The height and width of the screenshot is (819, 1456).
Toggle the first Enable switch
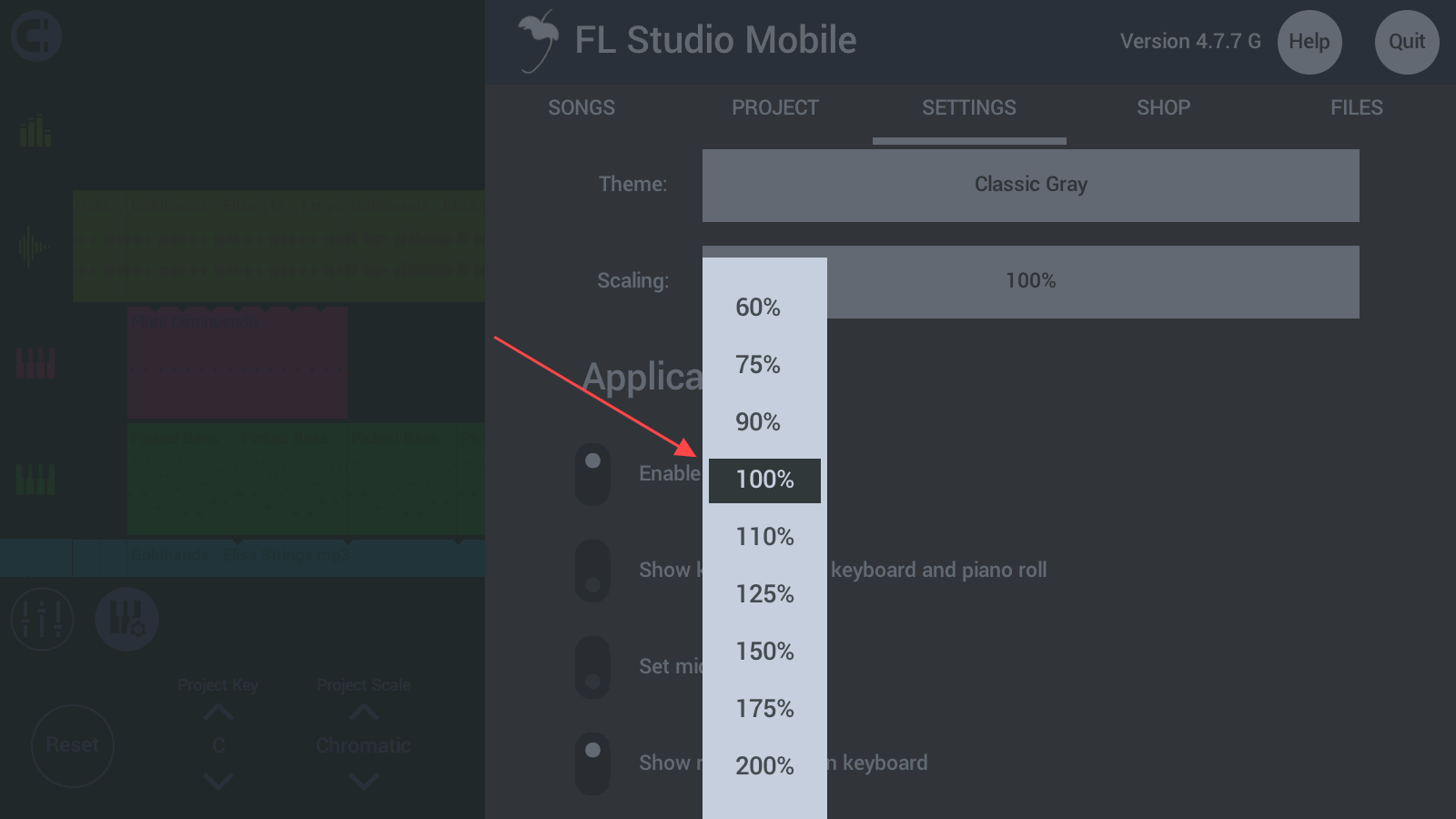(592, 474)
